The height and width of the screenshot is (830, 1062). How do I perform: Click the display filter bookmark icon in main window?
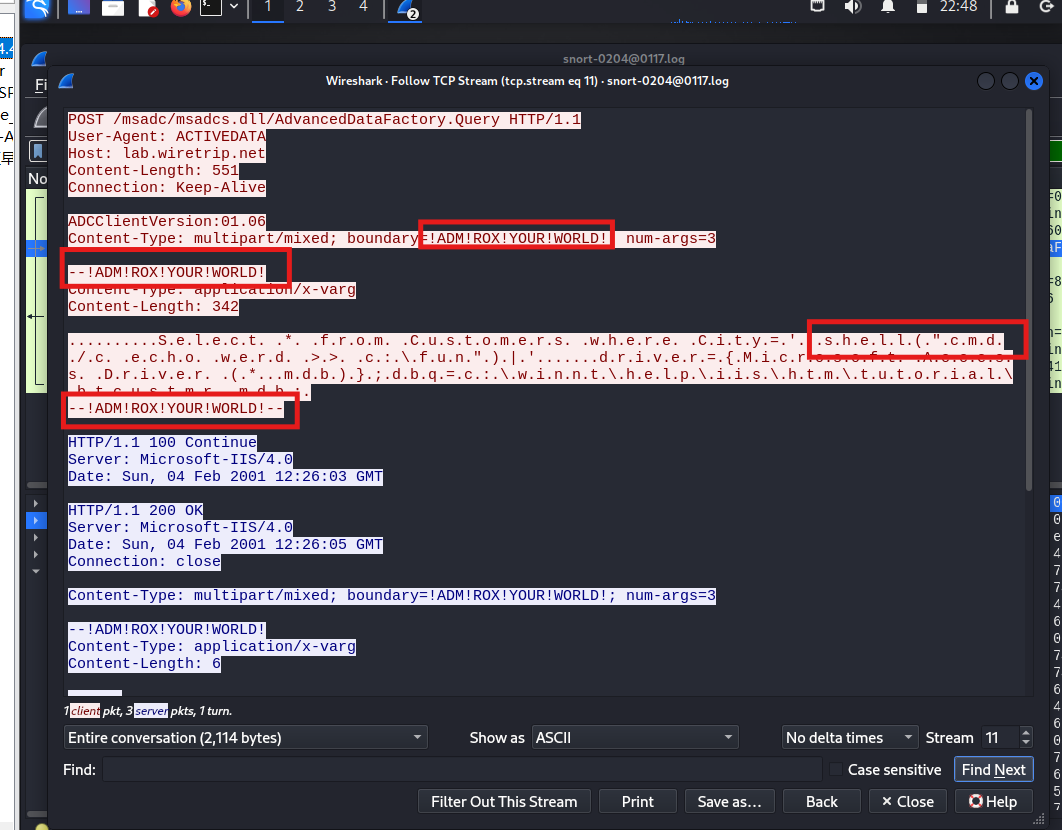tap(38, 151)
